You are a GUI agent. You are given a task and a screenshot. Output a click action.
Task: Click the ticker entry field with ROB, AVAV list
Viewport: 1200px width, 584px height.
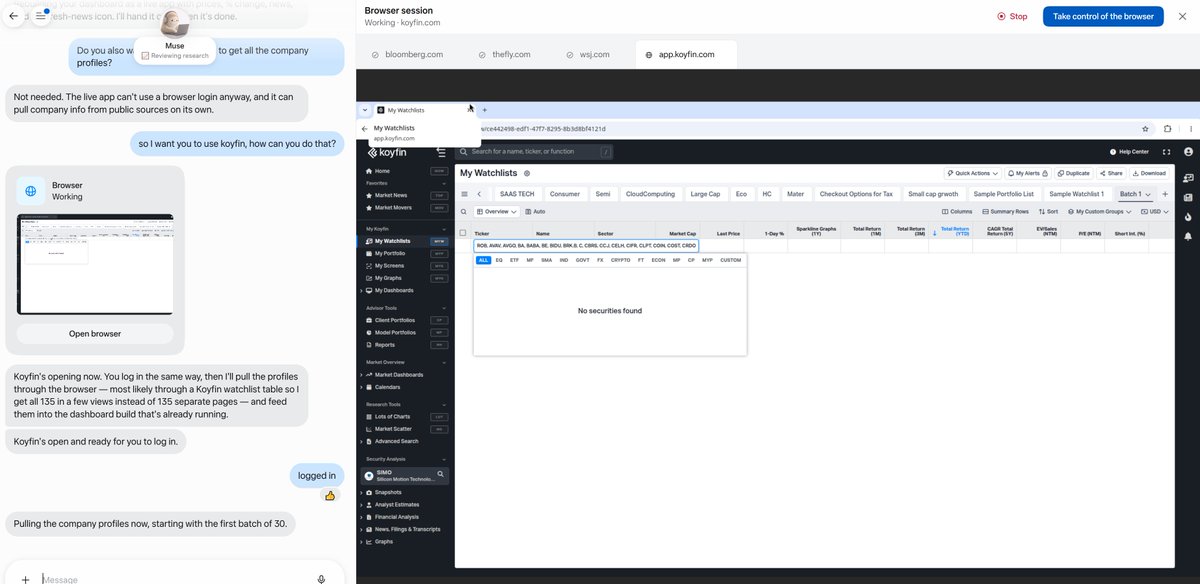586,246
